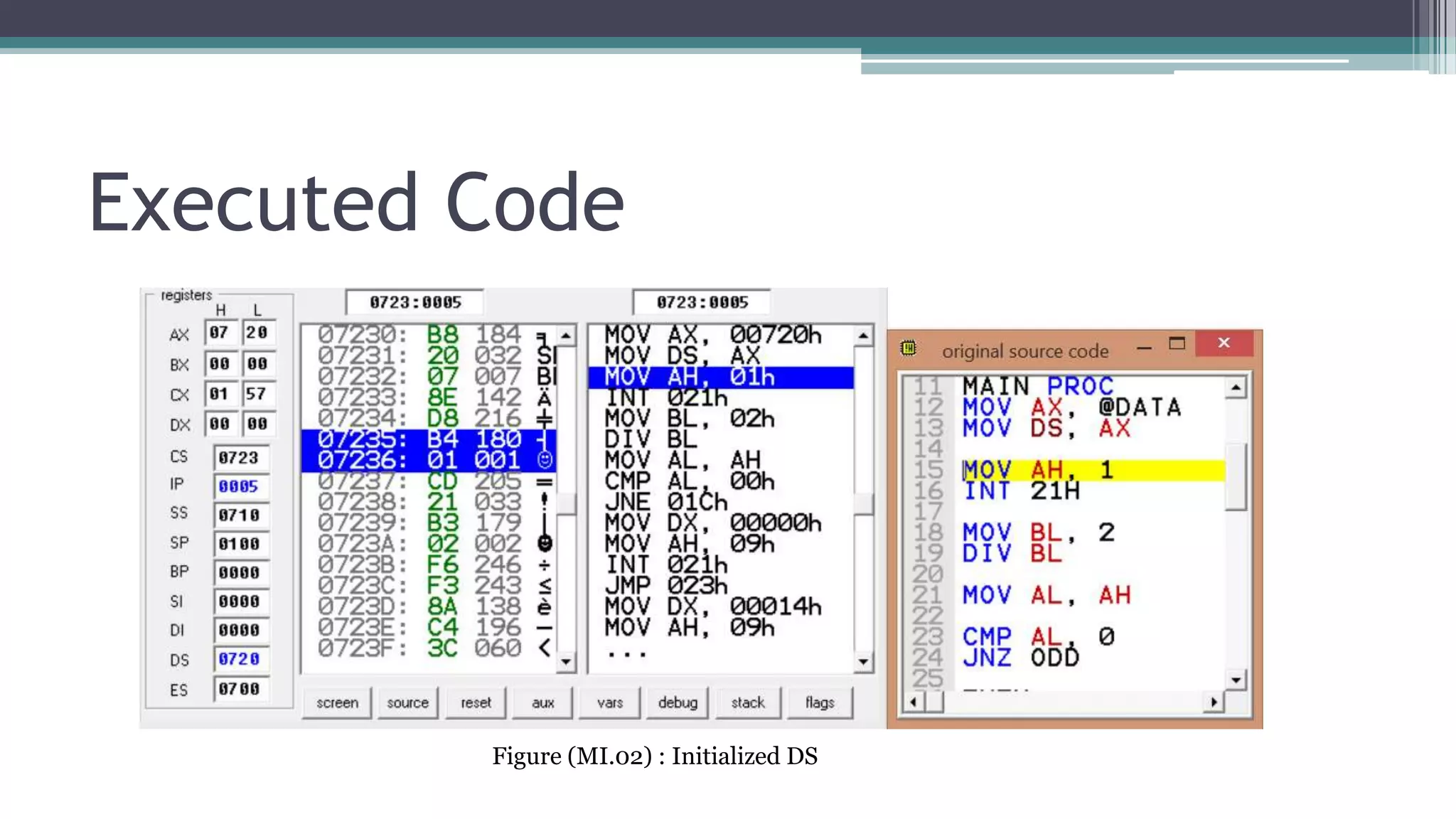Click the disassembly address field 0723:0005
This screenshot has width=1456, height=819.
click(x=702, y=302)
